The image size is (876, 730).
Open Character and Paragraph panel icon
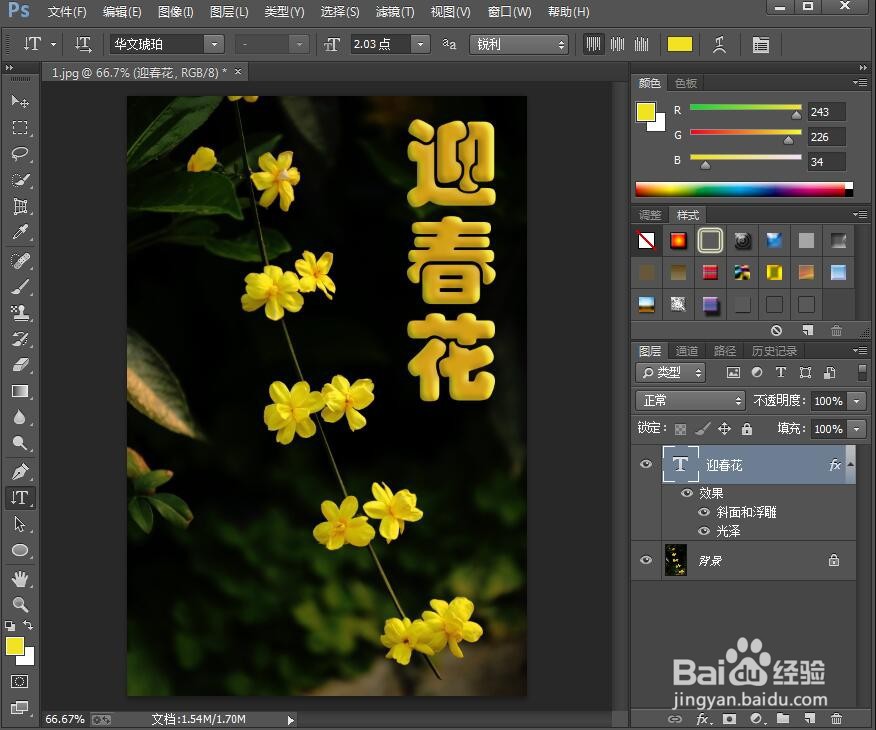coord(760,45)
